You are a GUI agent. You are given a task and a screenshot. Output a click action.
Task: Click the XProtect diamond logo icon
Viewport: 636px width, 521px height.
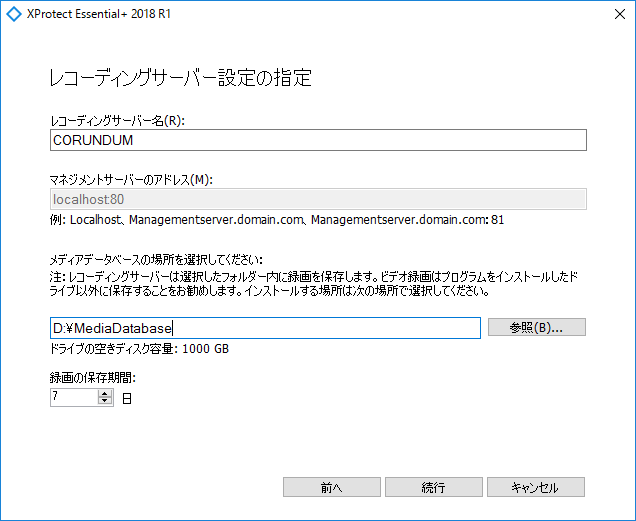pyautogui.click(x=14, y=14)
